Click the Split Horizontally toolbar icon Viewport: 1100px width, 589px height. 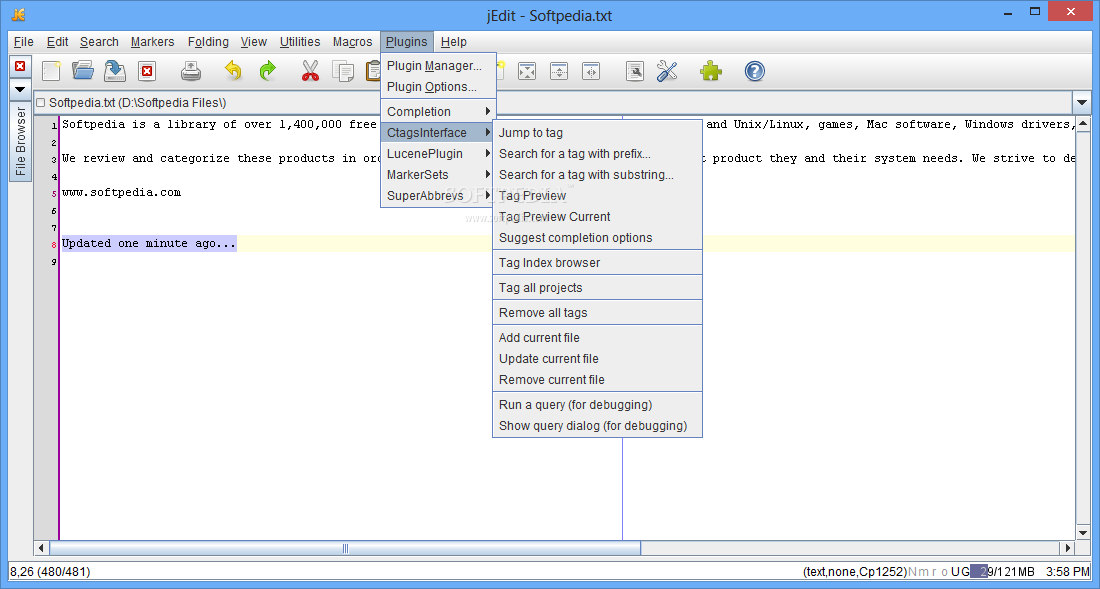(559, 71)
